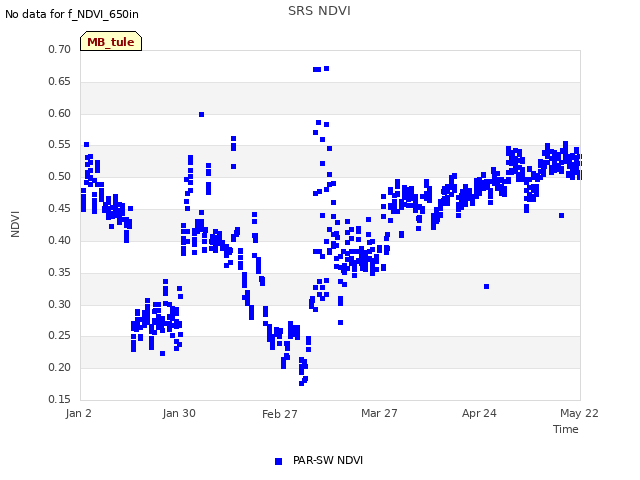This screenshot has height=480, width=640.
Task: Click the 0.25 y-axis tick label
Action: click(60, 336)
